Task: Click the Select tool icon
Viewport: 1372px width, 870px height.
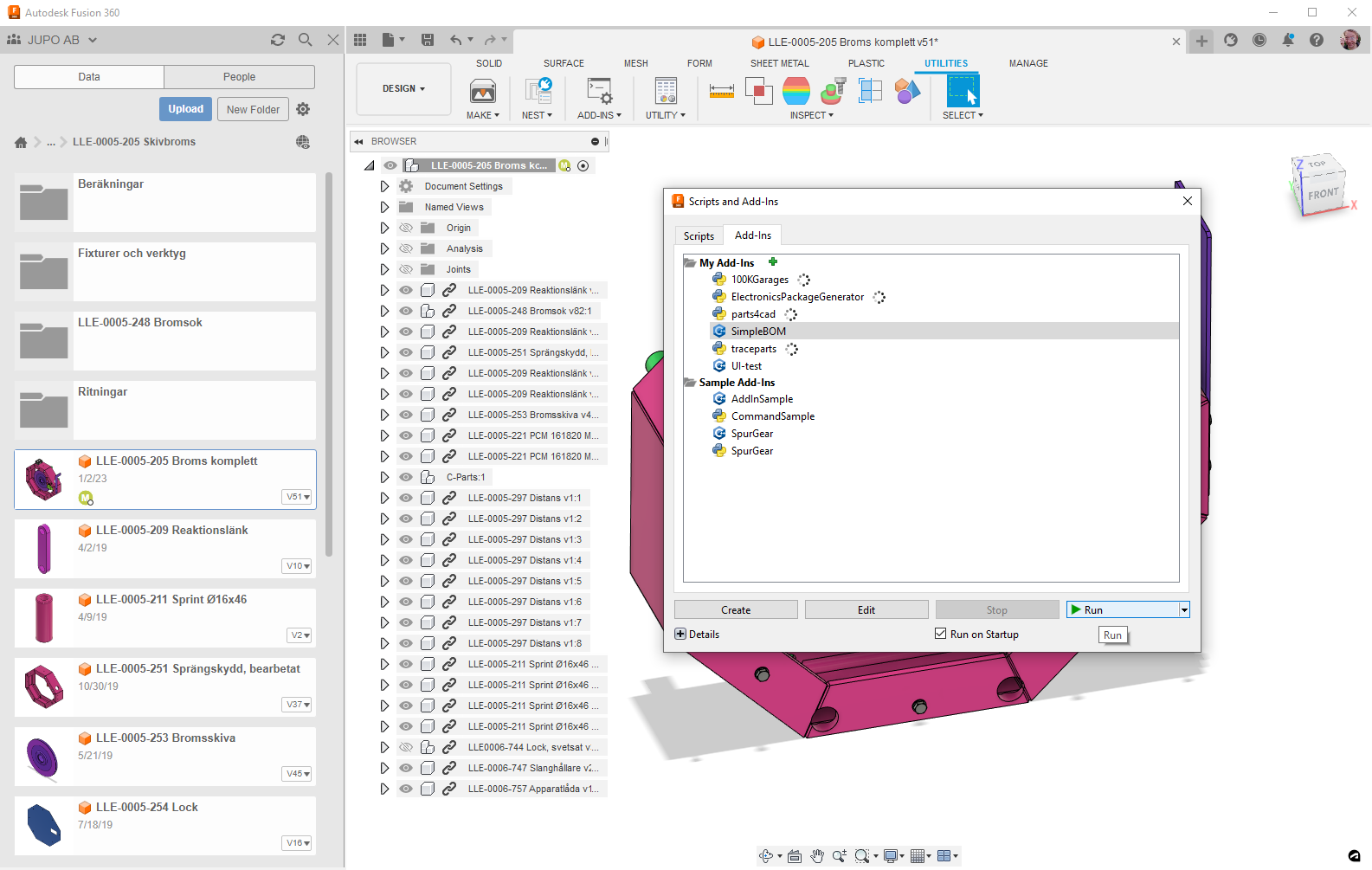Action: pos(962,91)
